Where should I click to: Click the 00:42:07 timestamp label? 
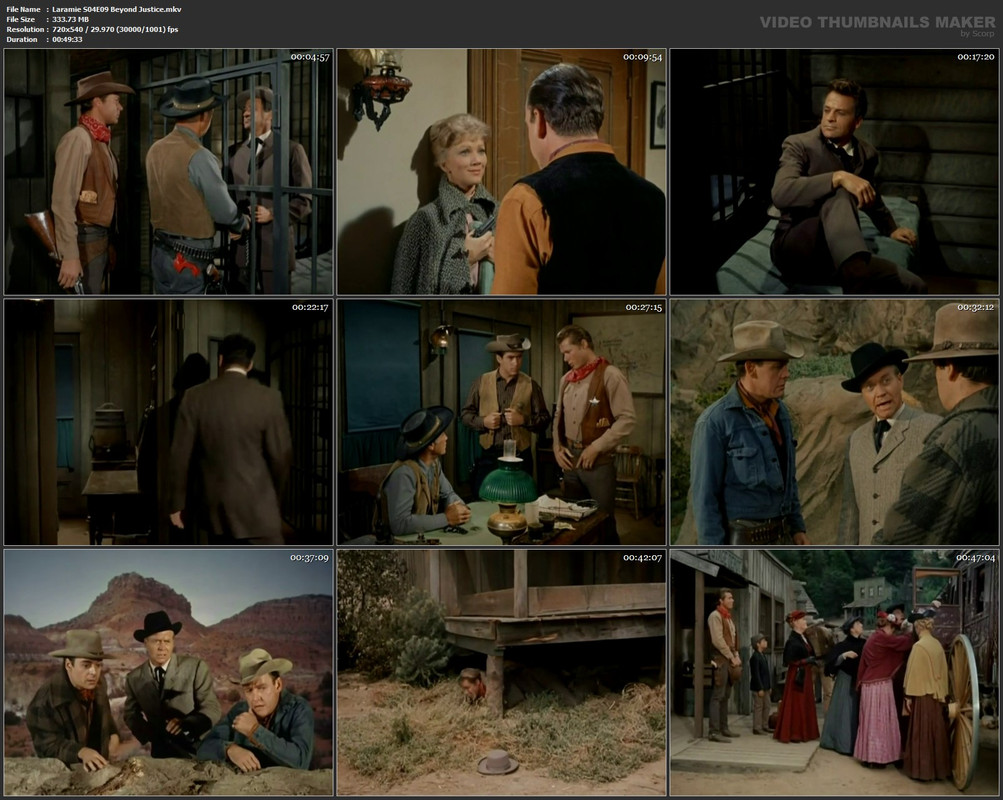(x=643, y=558)
